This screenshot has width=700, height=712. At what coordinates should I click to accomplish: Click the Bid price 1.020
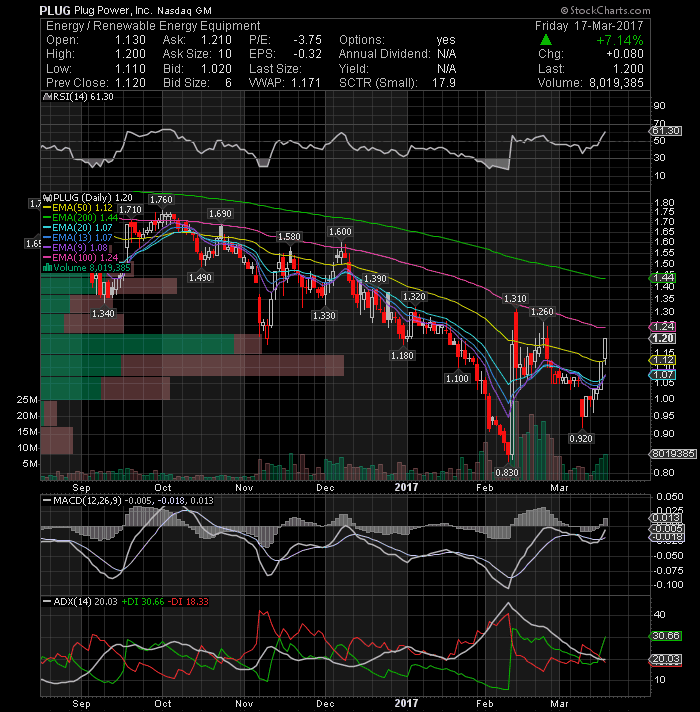click(216, 69)
